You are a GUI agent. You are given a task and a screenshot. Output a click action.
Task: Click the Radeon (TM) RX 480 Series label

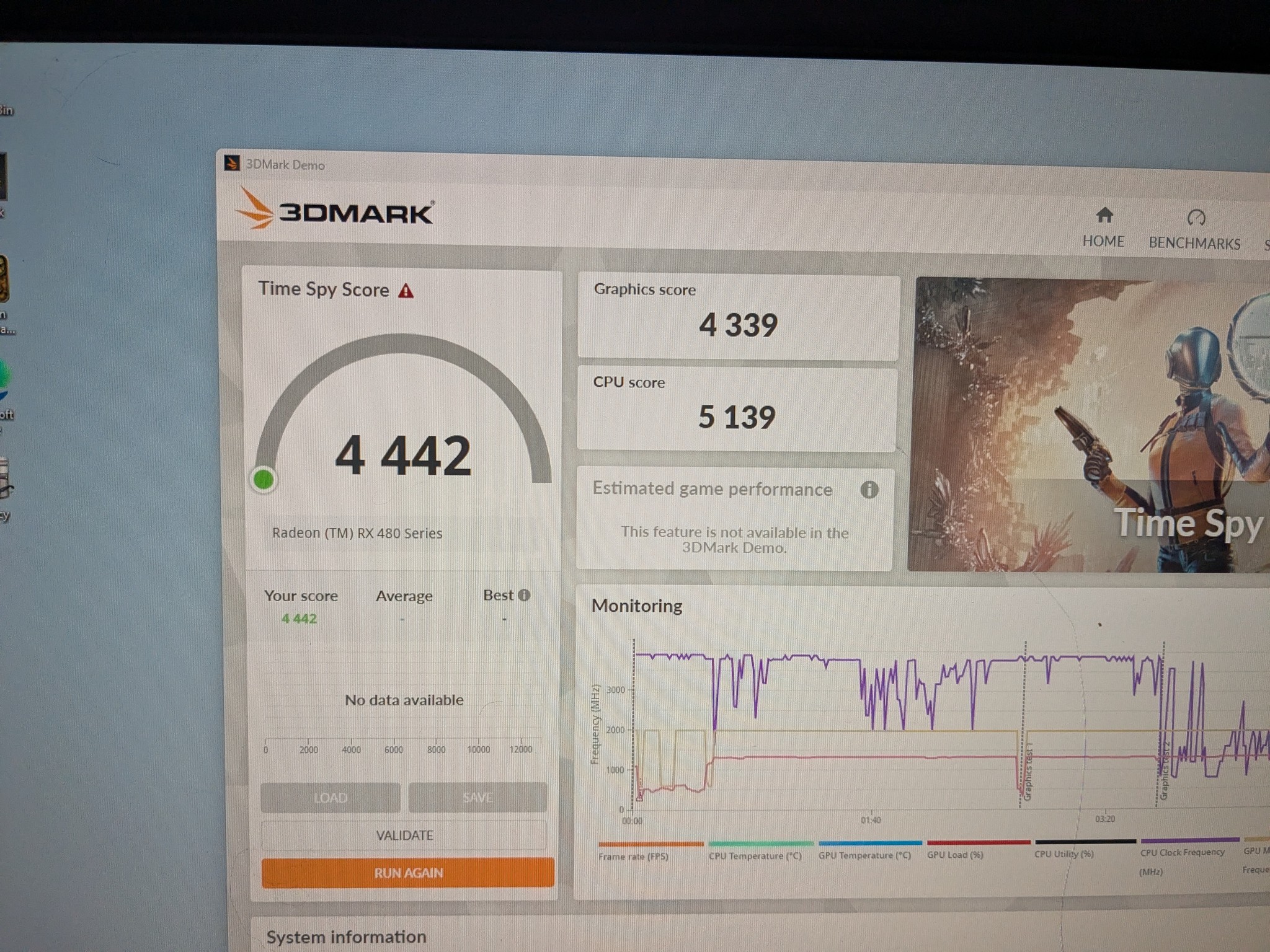tap(357, 533)
